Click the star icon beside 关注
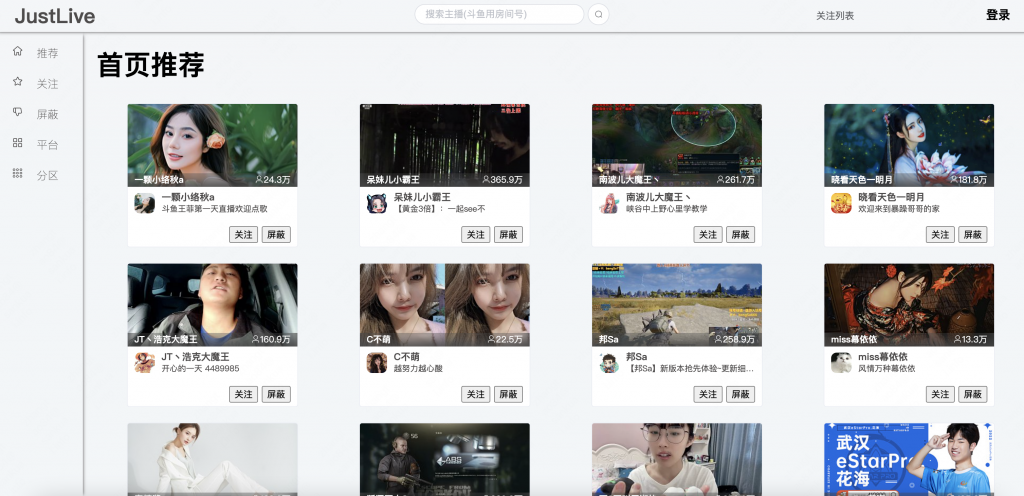Image resolution: width=1024 pixels, height=496 pixels. click(x=18, y=82)
